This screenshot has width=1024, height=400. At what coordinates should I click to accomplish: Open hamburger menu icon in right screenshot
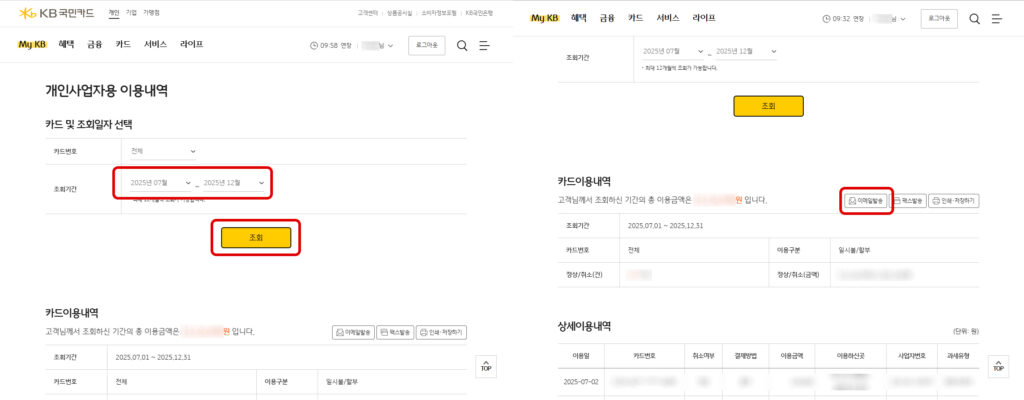pyautogui.click(x=997, y=19)
